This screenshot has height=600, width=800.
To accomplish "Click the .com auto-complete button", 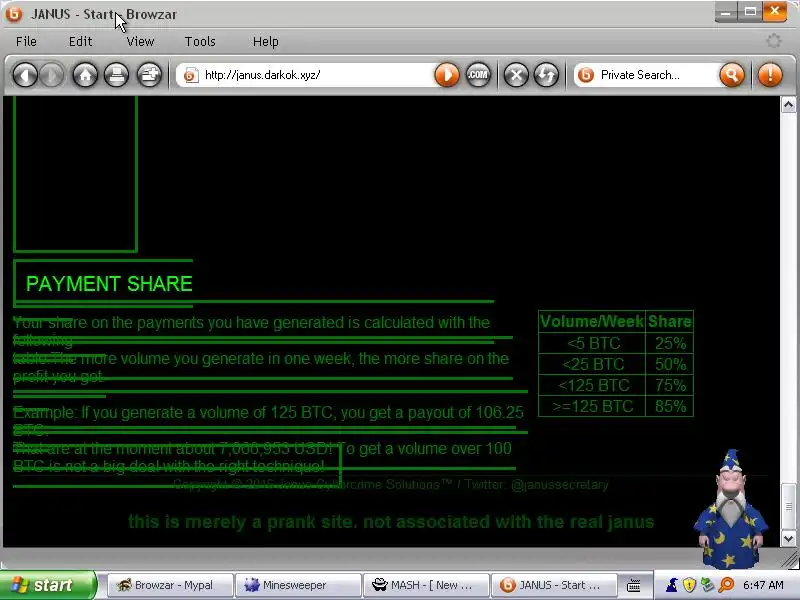I will [x=478, y=75].
